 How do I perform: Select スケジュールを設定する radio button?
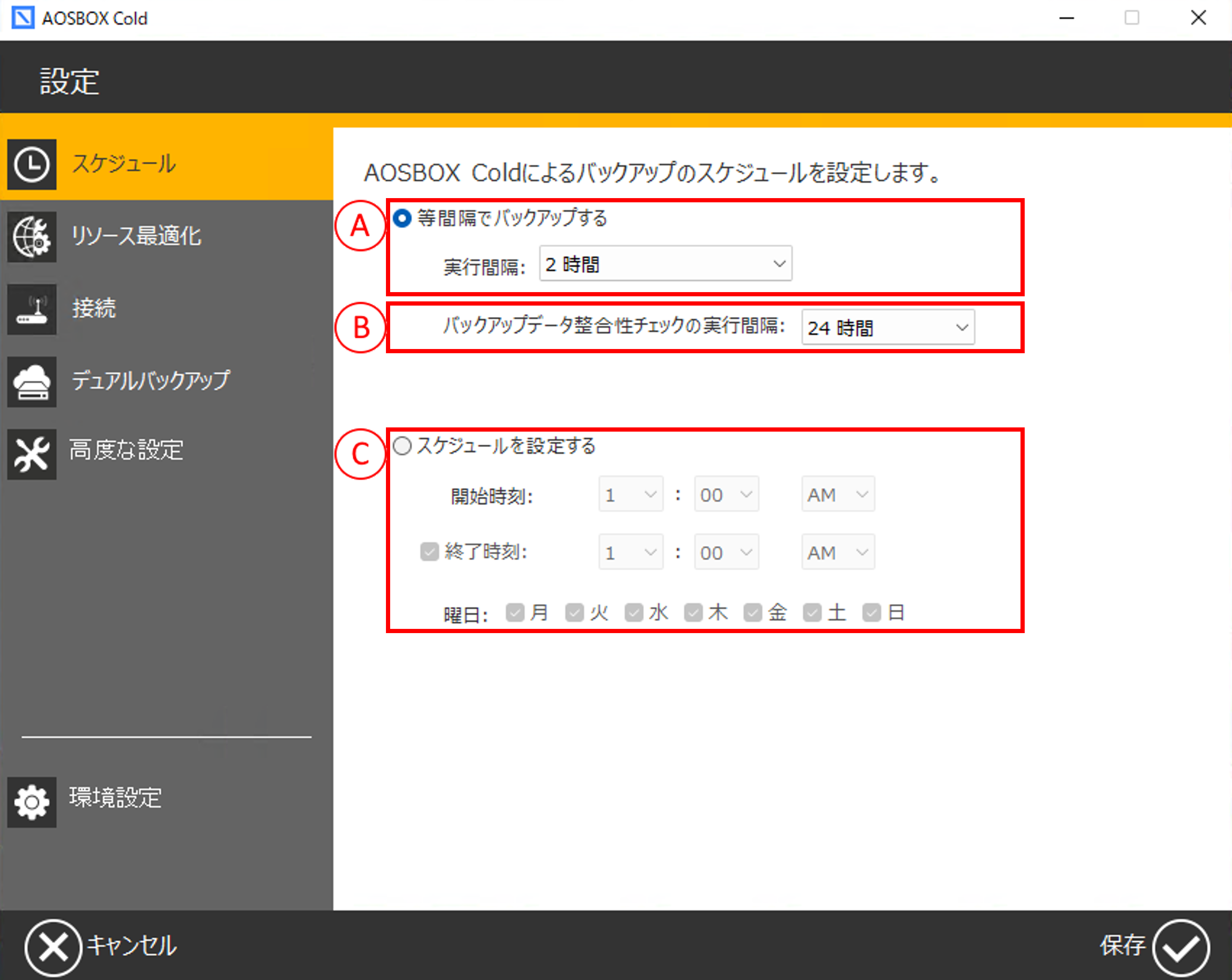(x=402, y=446)
